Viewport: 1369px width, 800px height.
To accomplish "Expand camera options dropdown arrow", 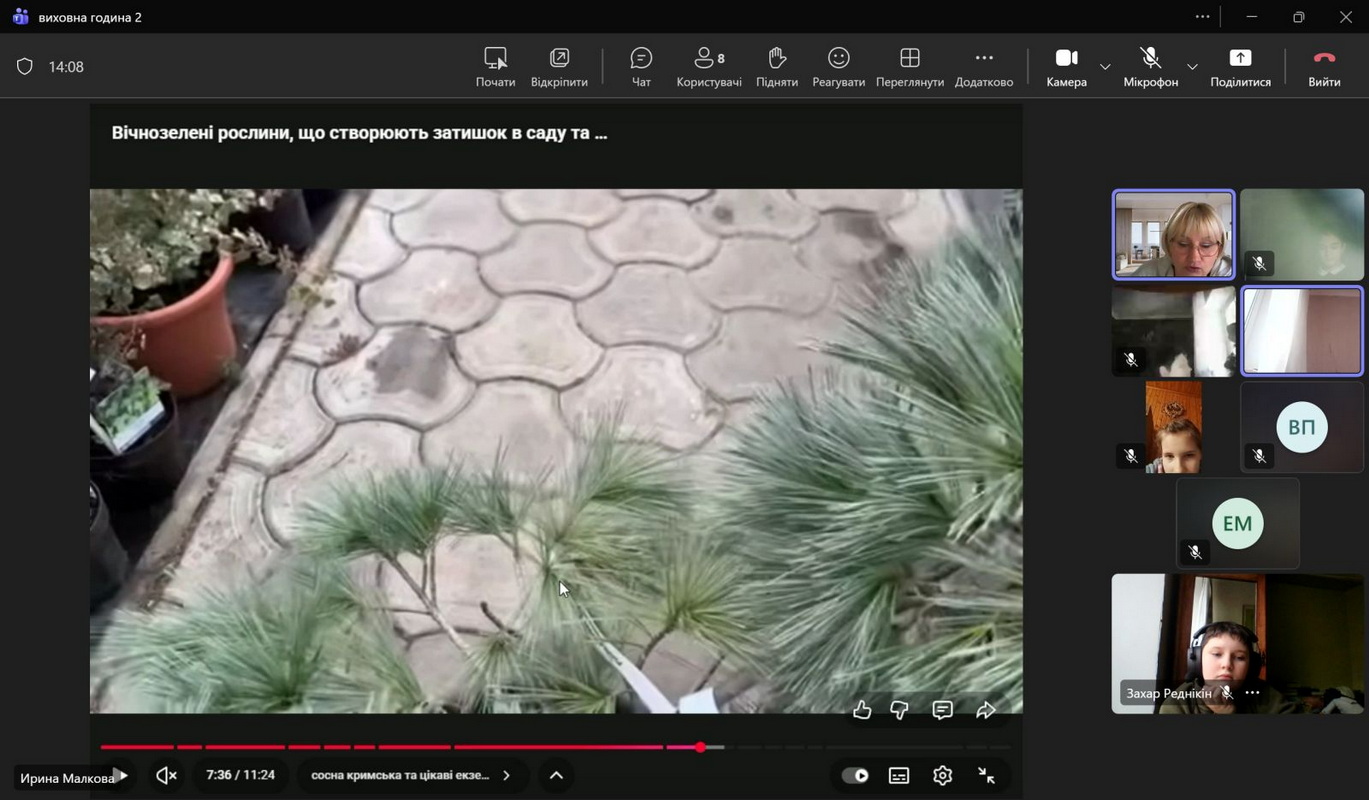I will 1105,67.
